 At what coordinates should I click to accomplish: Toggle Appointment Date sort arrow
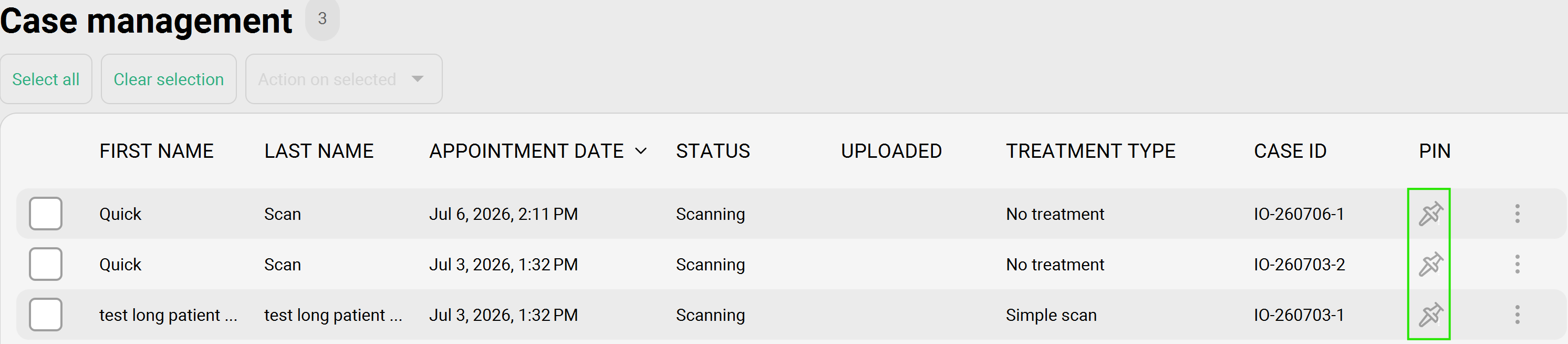(x=640, y=150)
